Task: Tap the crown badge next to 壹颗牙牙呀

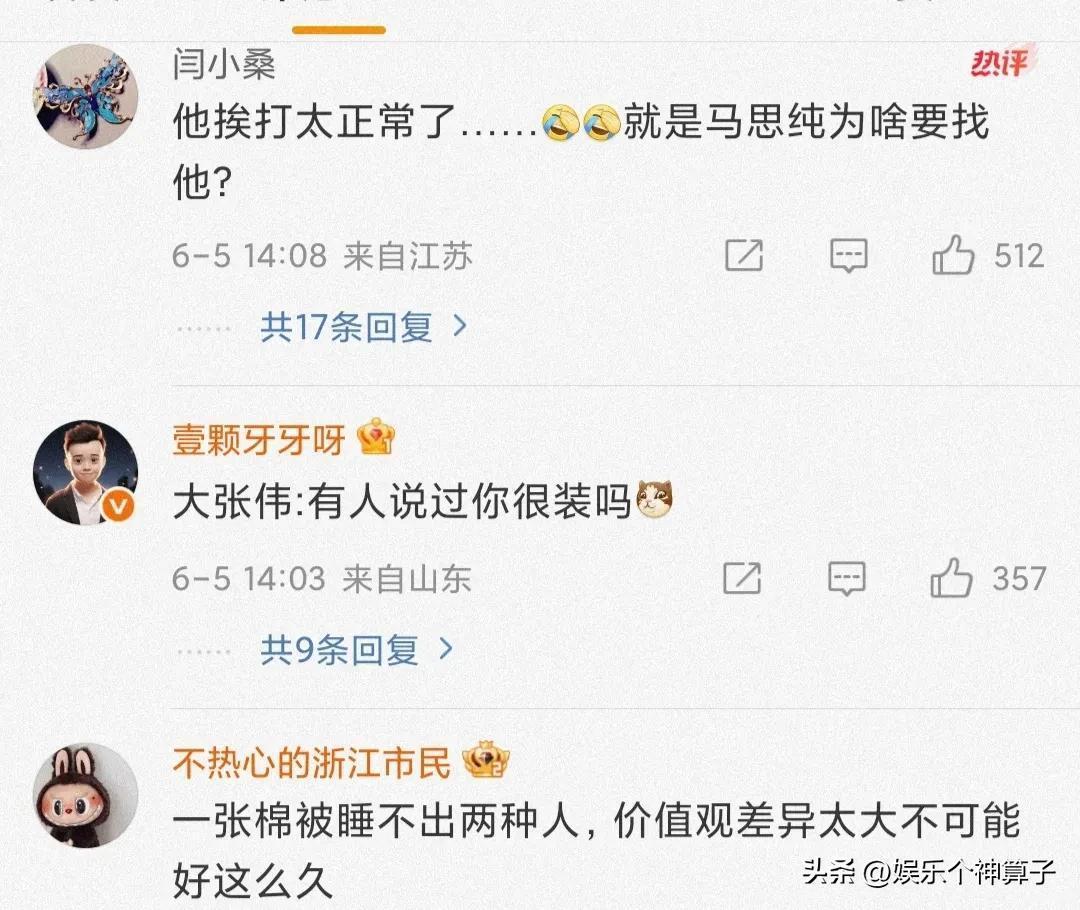Action: click(376, 437)
